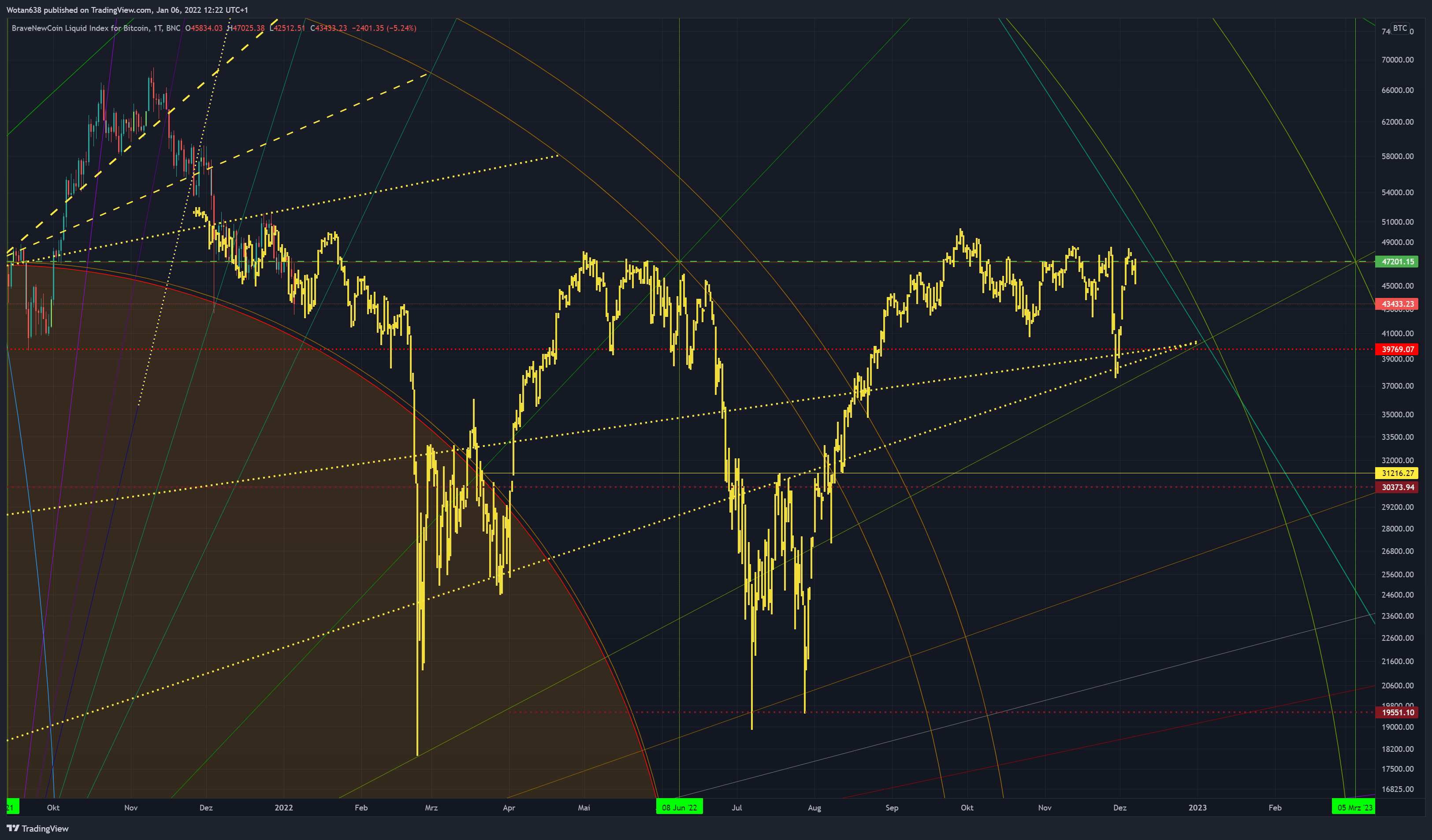
Task: Click the bright red 39769.07 price label
Action: click(x=1397, y=349)
